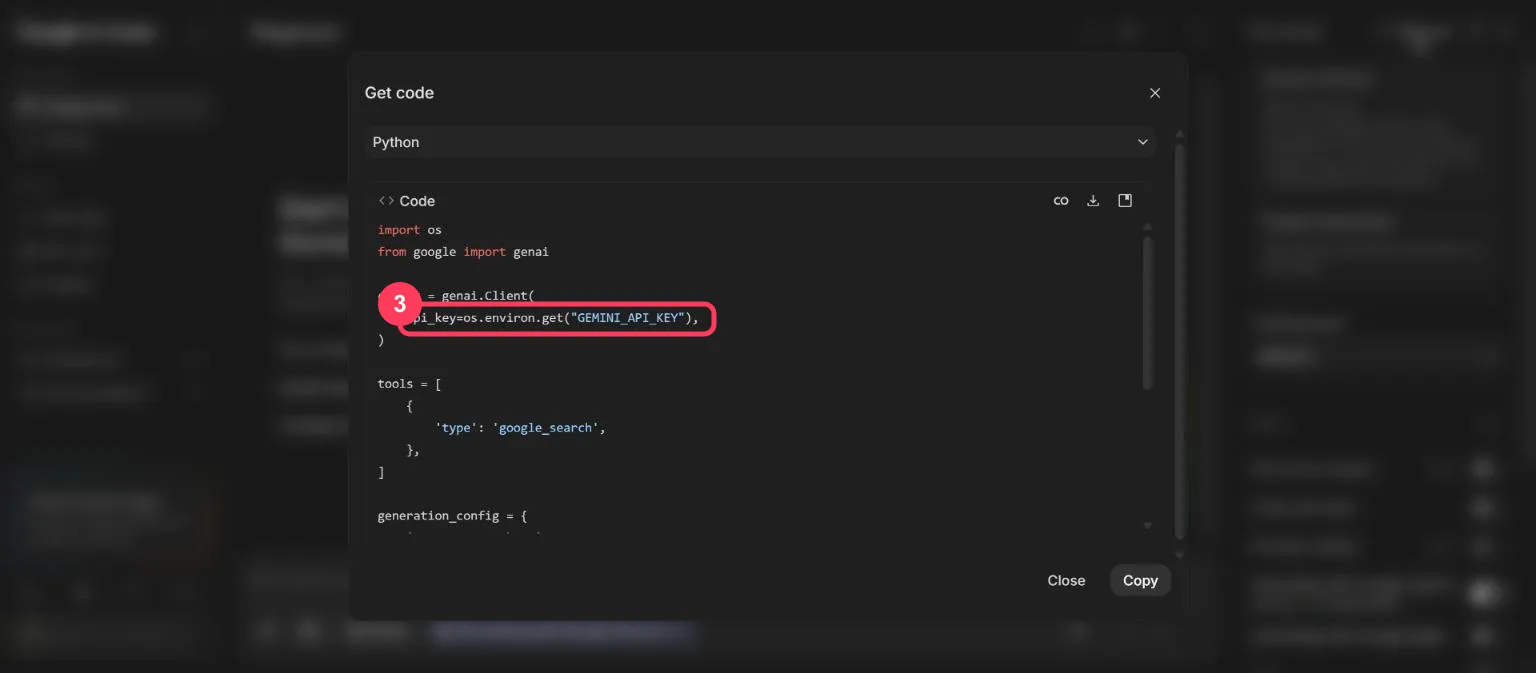This screenshot has height=673, width=1536.
Task: Click the "'type': 'google_search'," line
Action: point(520,428)
